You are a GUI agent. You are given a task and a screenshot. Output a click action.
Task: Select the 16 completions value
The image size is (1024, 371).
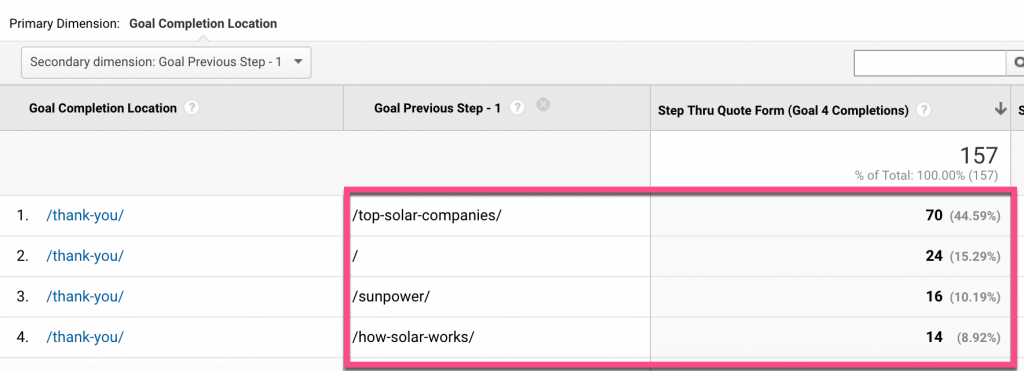(934, 297)
